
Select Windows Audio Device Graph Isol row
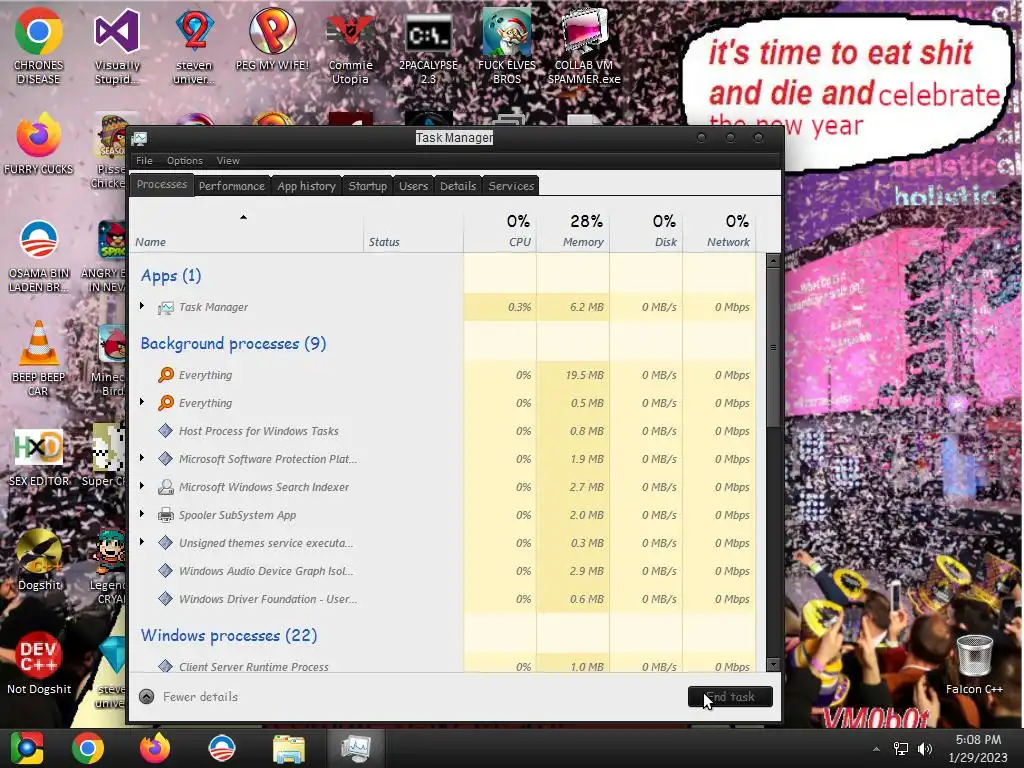pos(443,571)
